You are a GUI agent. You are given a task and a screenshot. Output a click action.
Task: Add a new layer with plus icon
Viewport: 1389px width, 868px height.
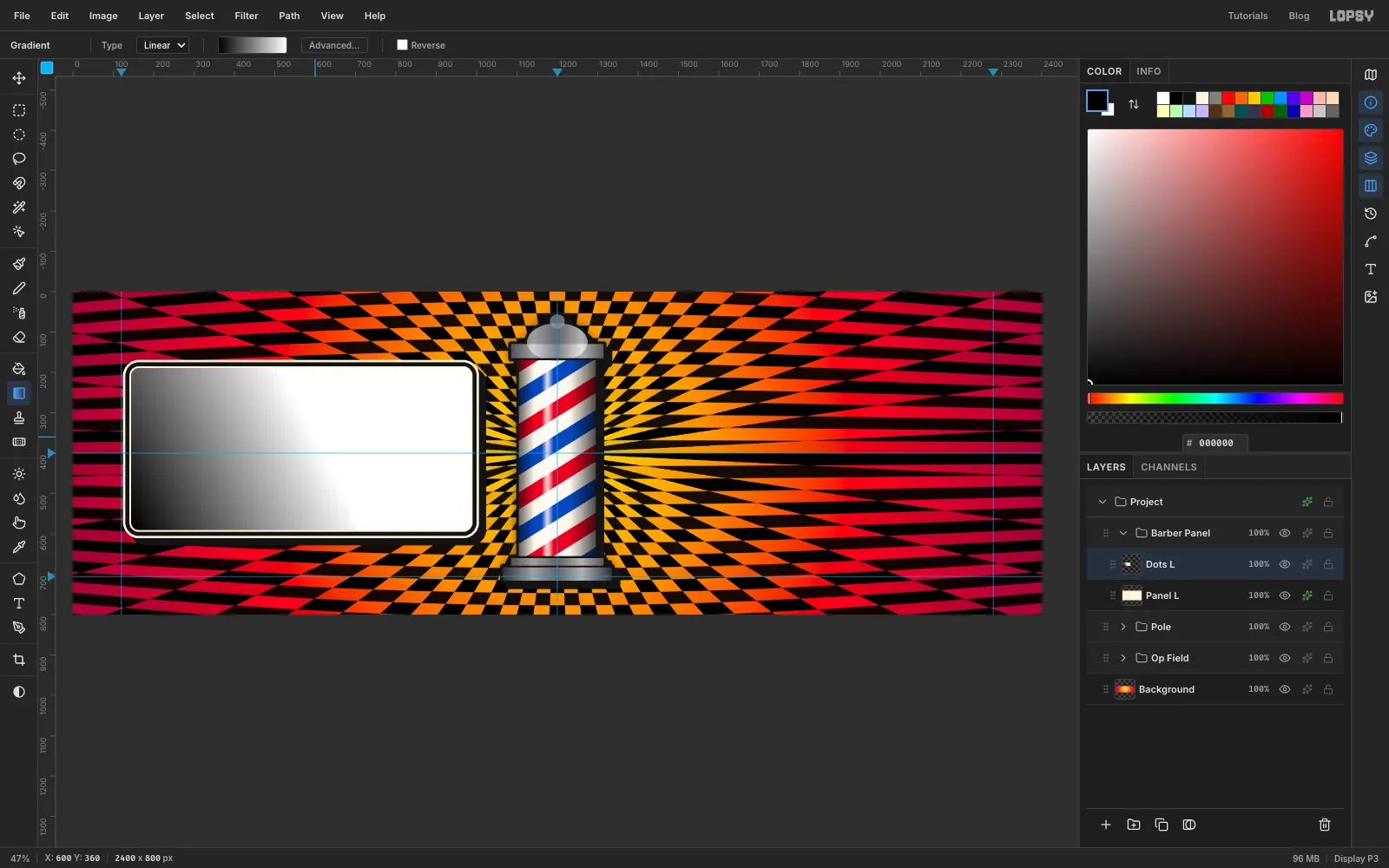1106,825
